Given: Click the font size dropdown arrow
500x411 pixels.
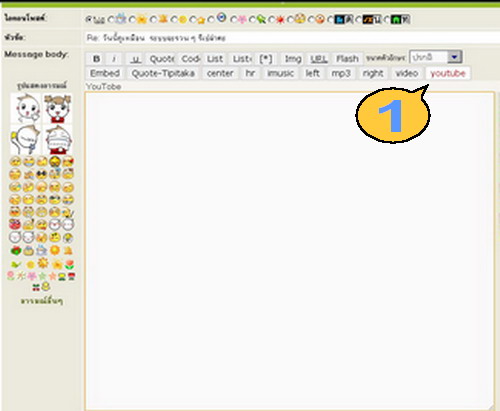Looking at the screenshot, I should coord(454,57).
